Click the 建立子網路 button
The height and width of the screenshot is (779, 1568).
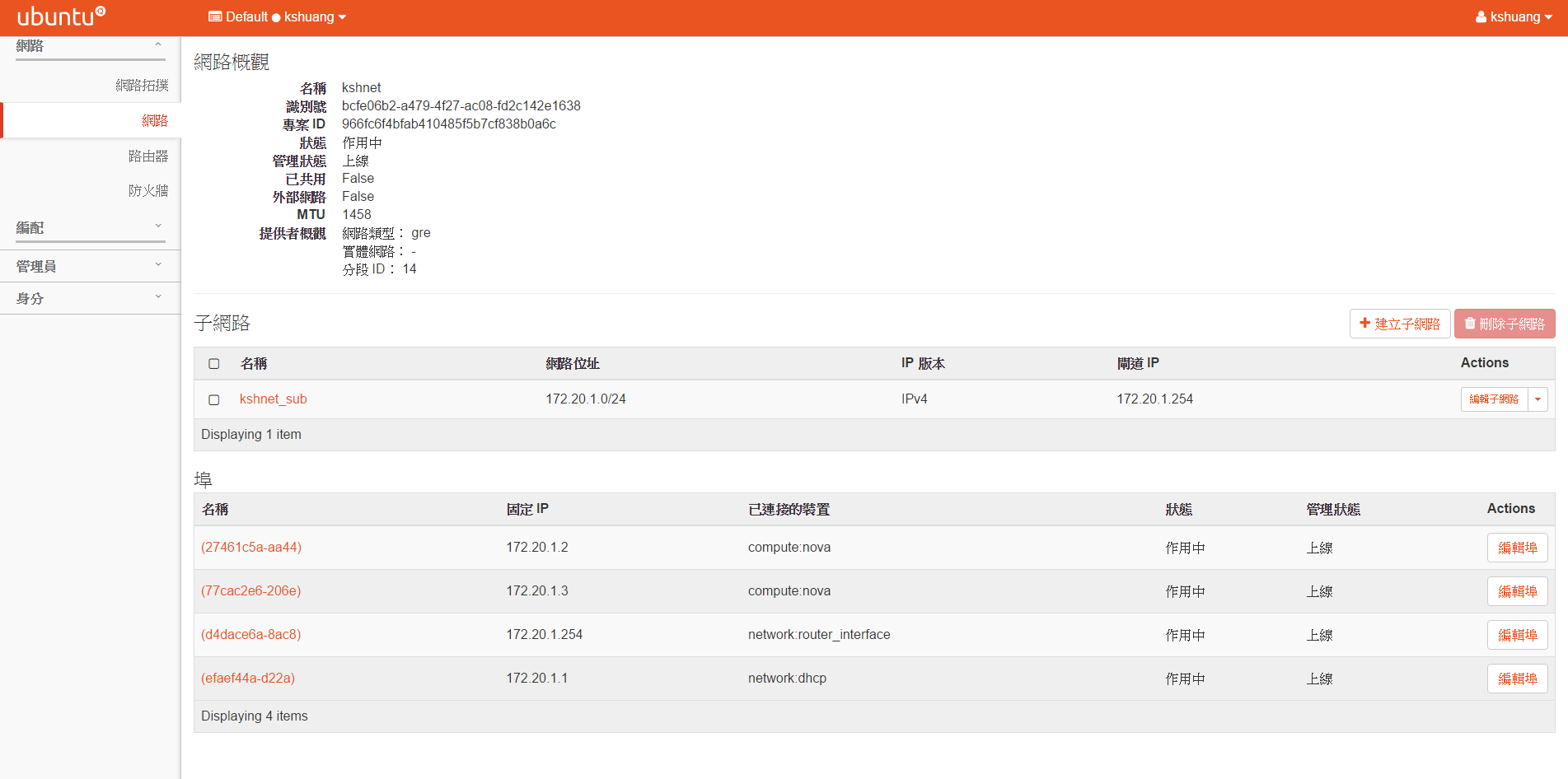pyautogui.click(x=1399, y=324)
